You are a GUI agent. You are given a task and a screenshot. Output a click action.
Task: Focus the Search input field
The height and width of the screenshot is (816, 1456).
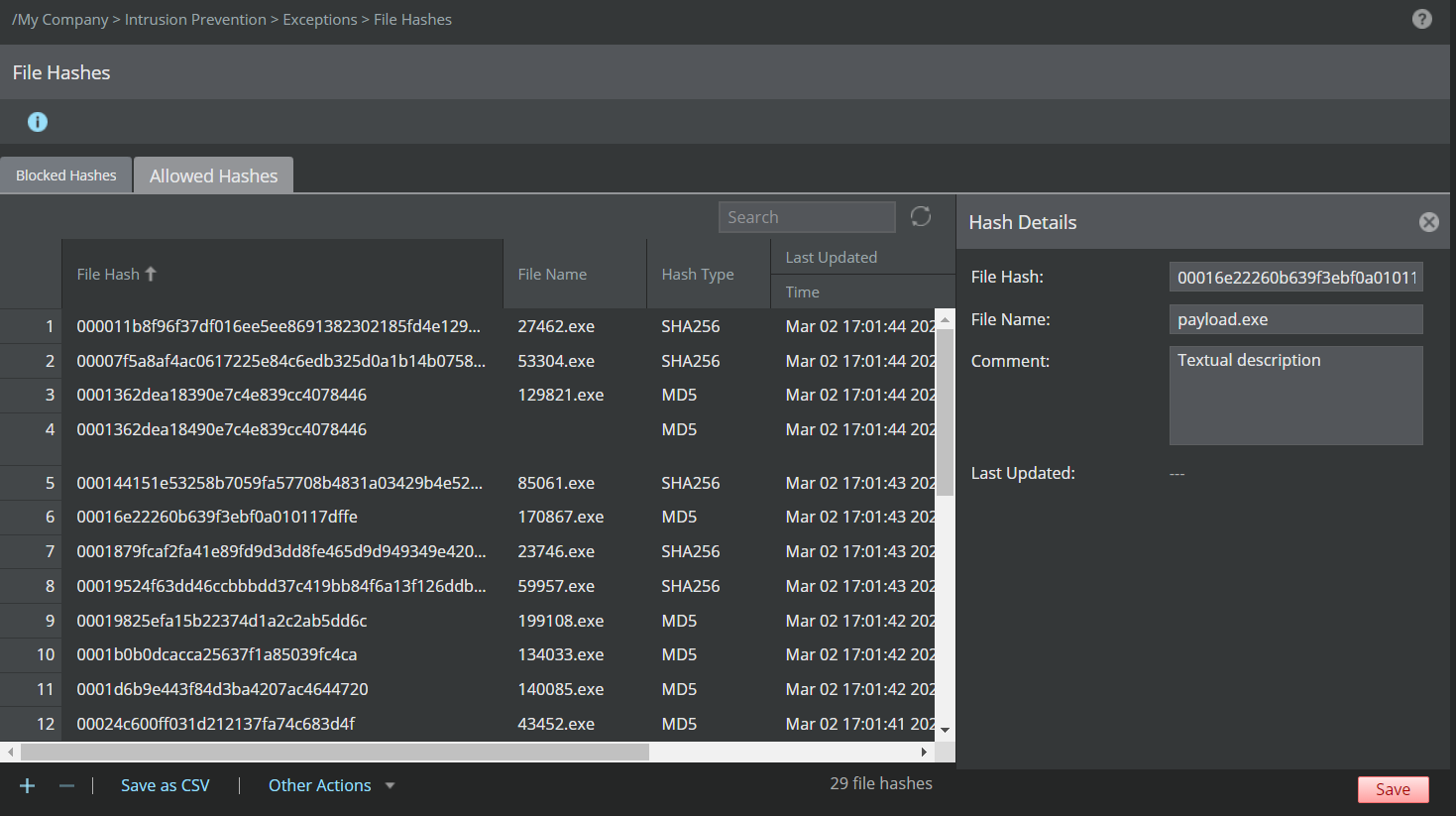tap(807, 217)
